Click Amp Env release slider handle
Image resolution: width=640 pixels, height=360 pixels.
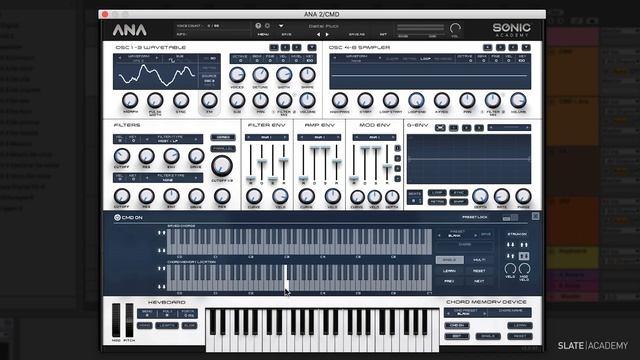[x=336, y=162]
